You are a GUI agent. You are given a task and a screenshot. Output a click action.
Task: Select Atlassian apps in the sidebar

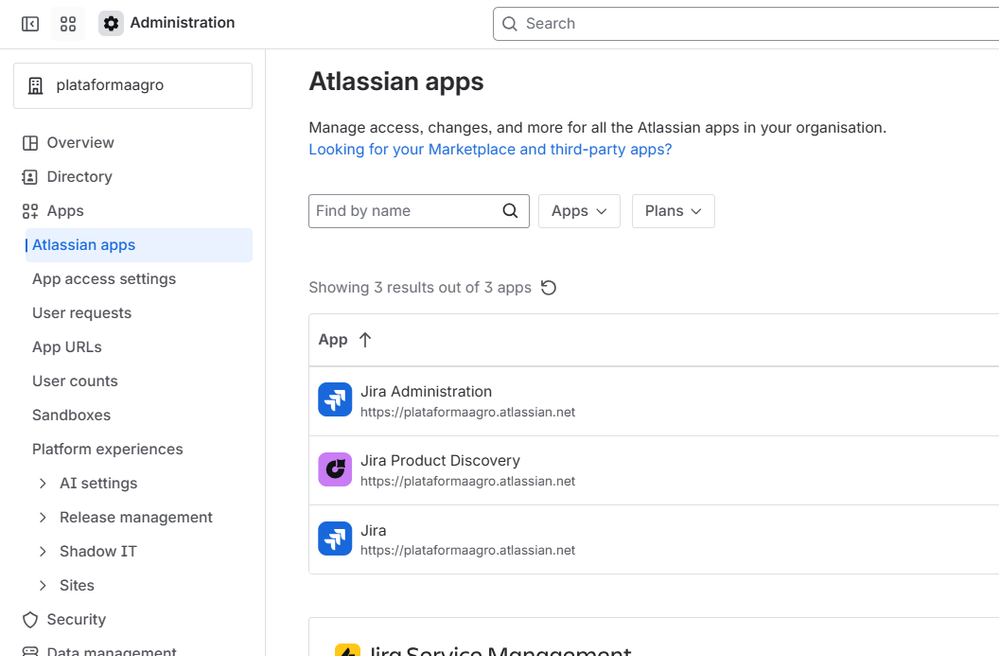139,245
